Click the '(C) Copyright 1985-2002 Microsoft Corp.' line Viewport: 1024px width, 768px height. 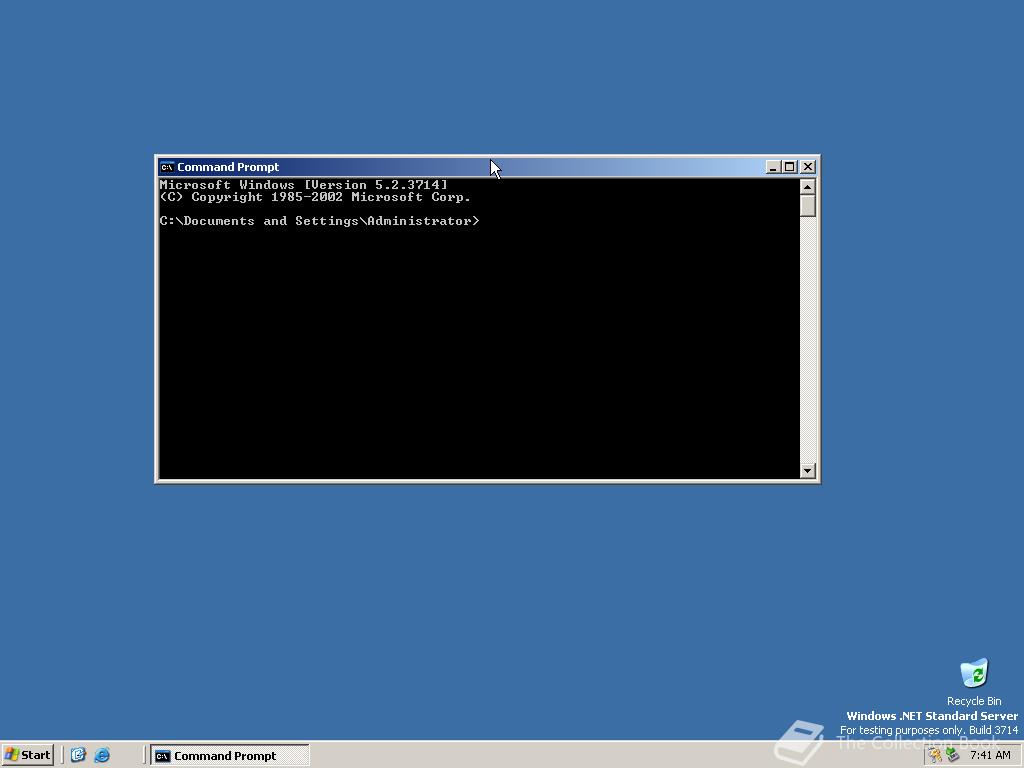pyautogui.click(x=315, y=197)
